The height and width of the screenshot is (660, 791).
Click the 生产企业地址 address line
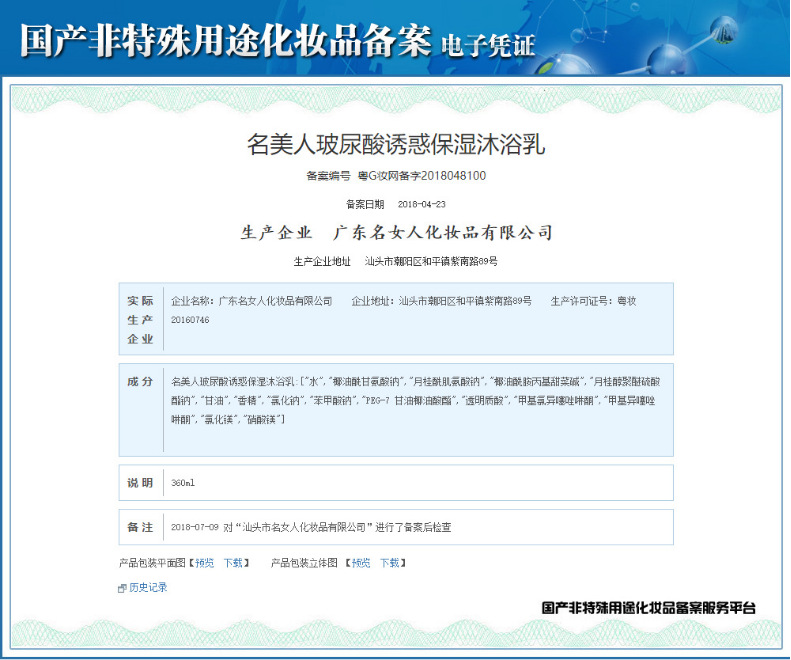tap(396, 261)
